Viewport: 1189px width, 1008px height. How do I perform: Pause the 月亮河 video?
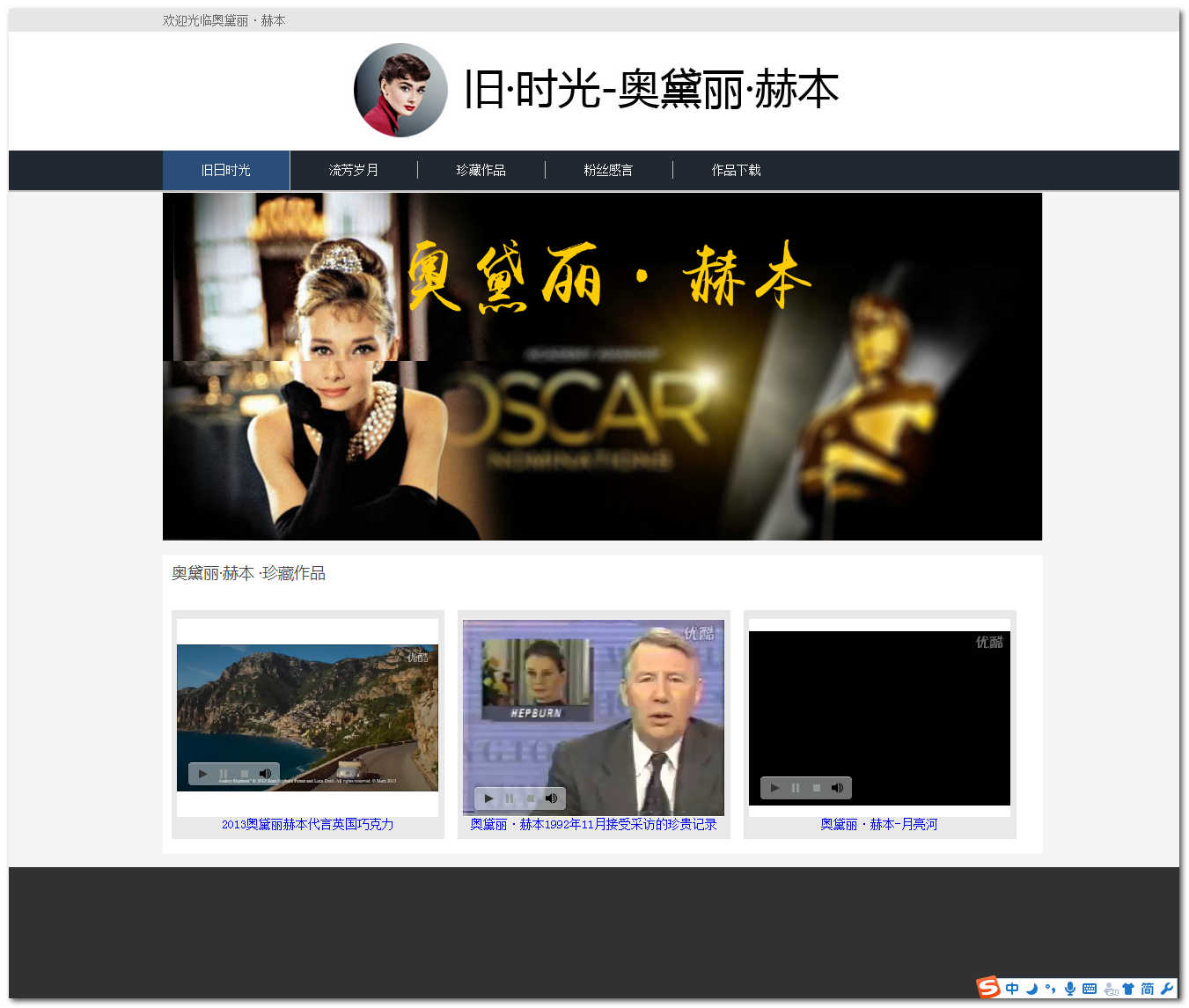click(x=796, y=788)
